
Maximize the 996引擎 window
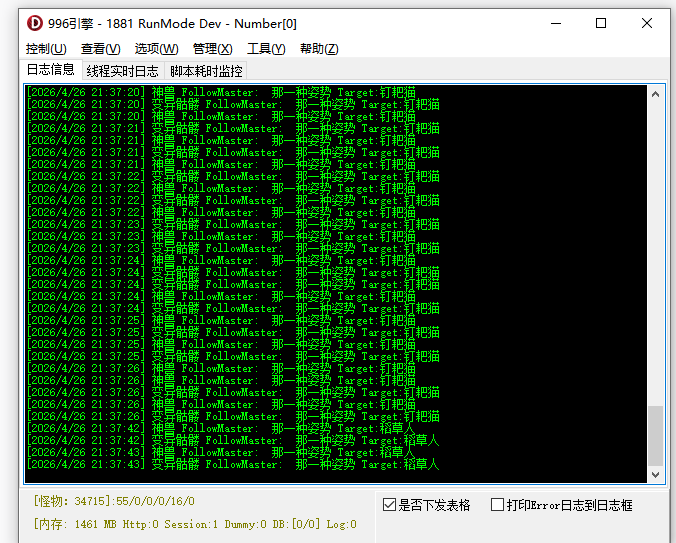coord(600,23)
